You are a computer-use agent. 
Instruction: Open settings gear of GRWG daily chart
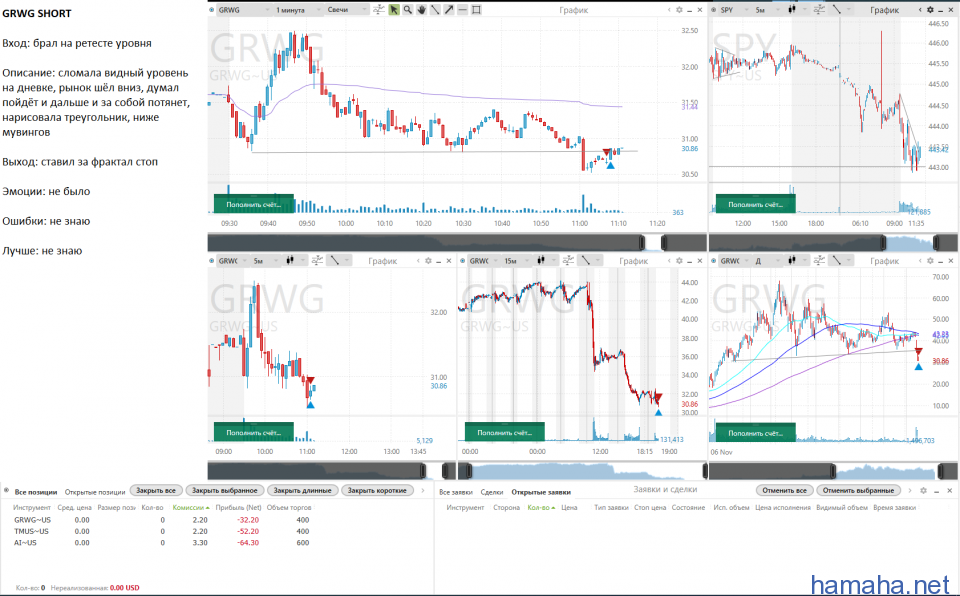pyautogui.click(x=930, y=261)
